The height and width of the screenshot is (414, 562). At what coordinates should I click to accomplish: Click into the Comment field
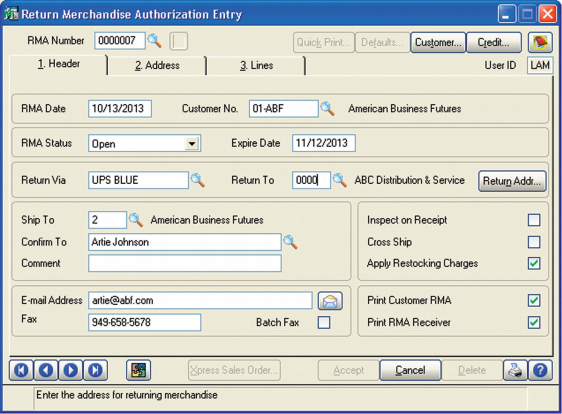click(x=185, y=263)
